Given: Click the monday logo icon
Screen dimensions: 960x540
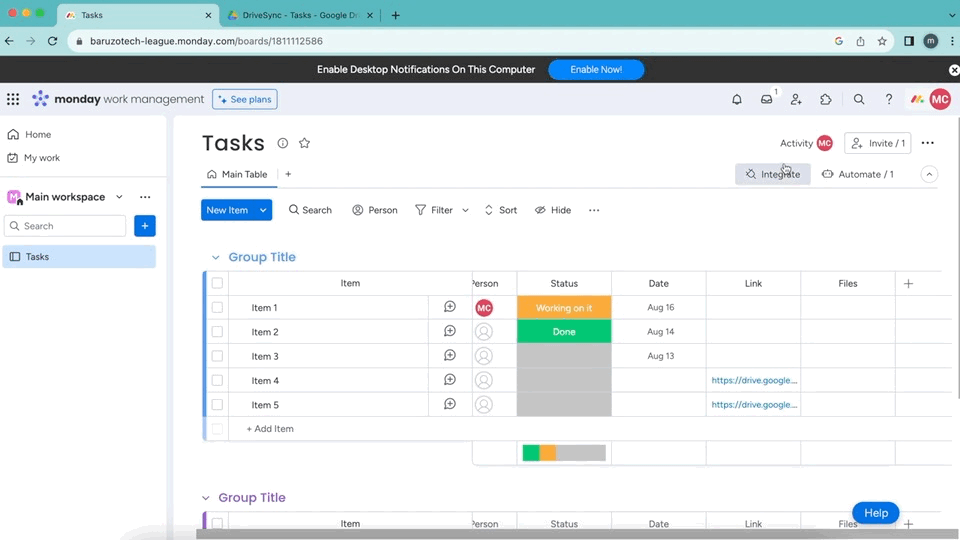Looking at the screenshot, I should (40, 99).
